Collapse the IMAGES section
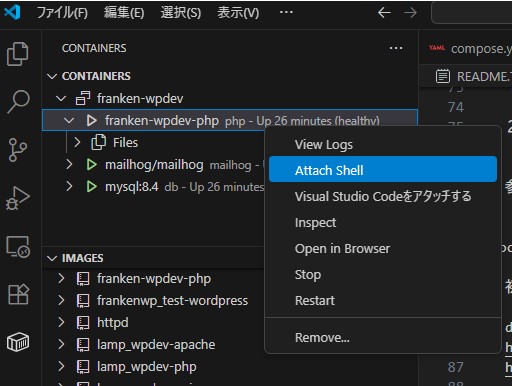 click(x=52, y=258)
